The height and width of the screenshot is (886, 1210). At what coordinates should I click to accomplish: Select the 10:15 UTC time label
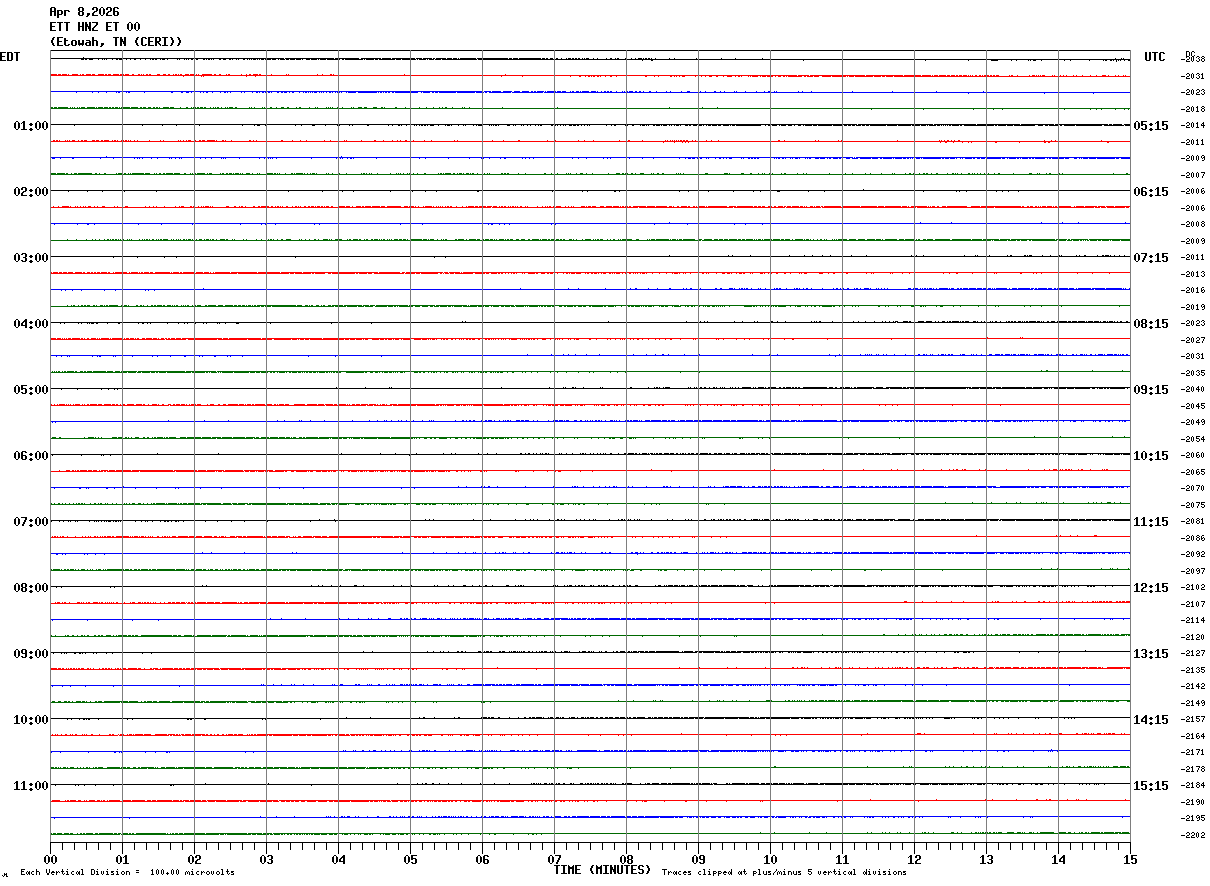[1150, 456]
